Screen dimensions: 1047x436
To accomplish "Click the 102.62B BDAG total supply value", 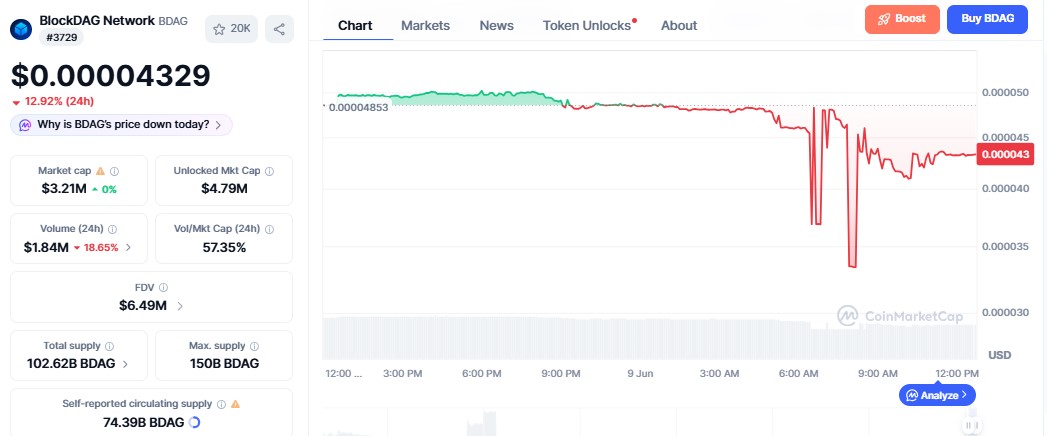I will pos(71,364).
